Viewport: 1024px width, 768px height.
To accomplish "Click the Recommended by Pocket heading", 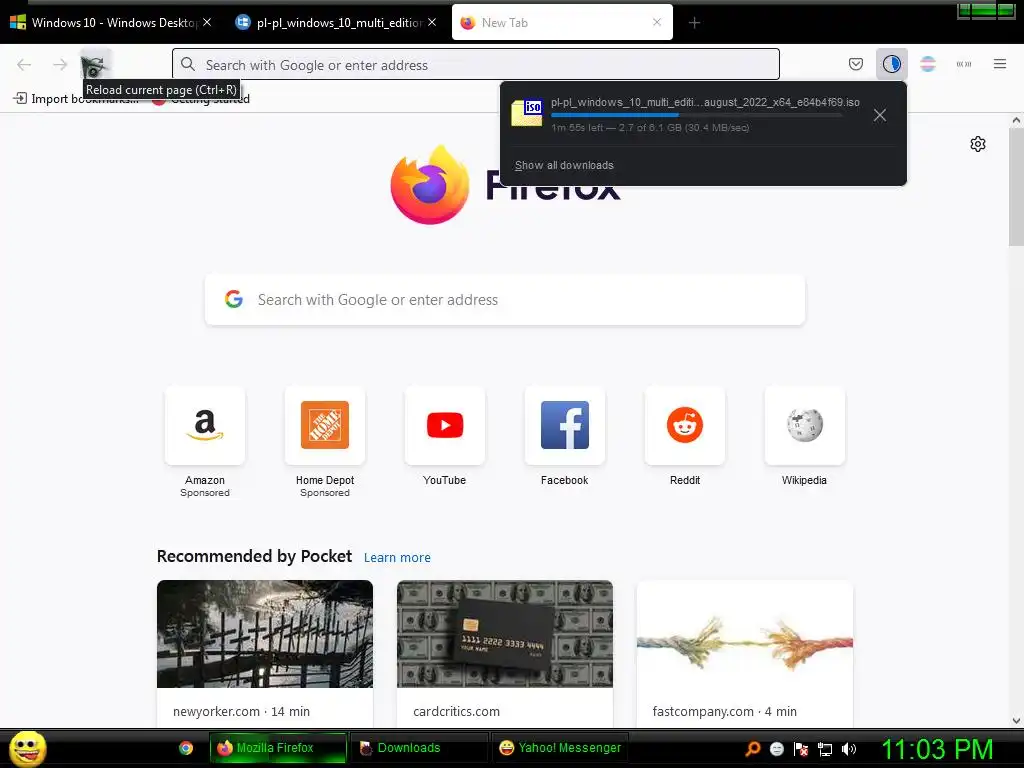I will click(x=254, y=556).
